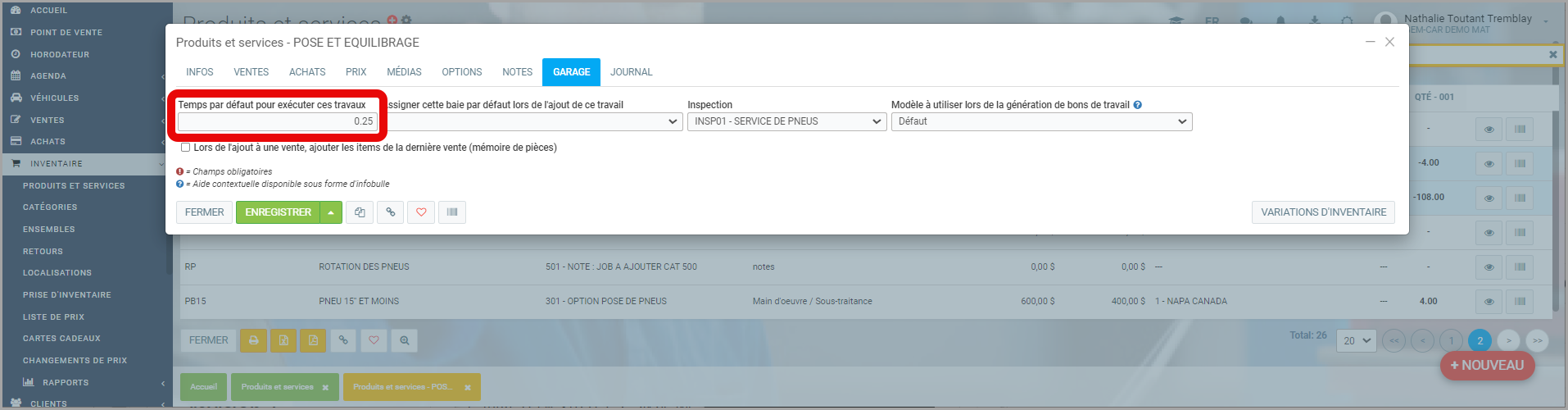Image resolution: width=1568 pixels, height=410 pixels.
Task: Click the help icon next to Modèle label
Action: coord(1138,105)
